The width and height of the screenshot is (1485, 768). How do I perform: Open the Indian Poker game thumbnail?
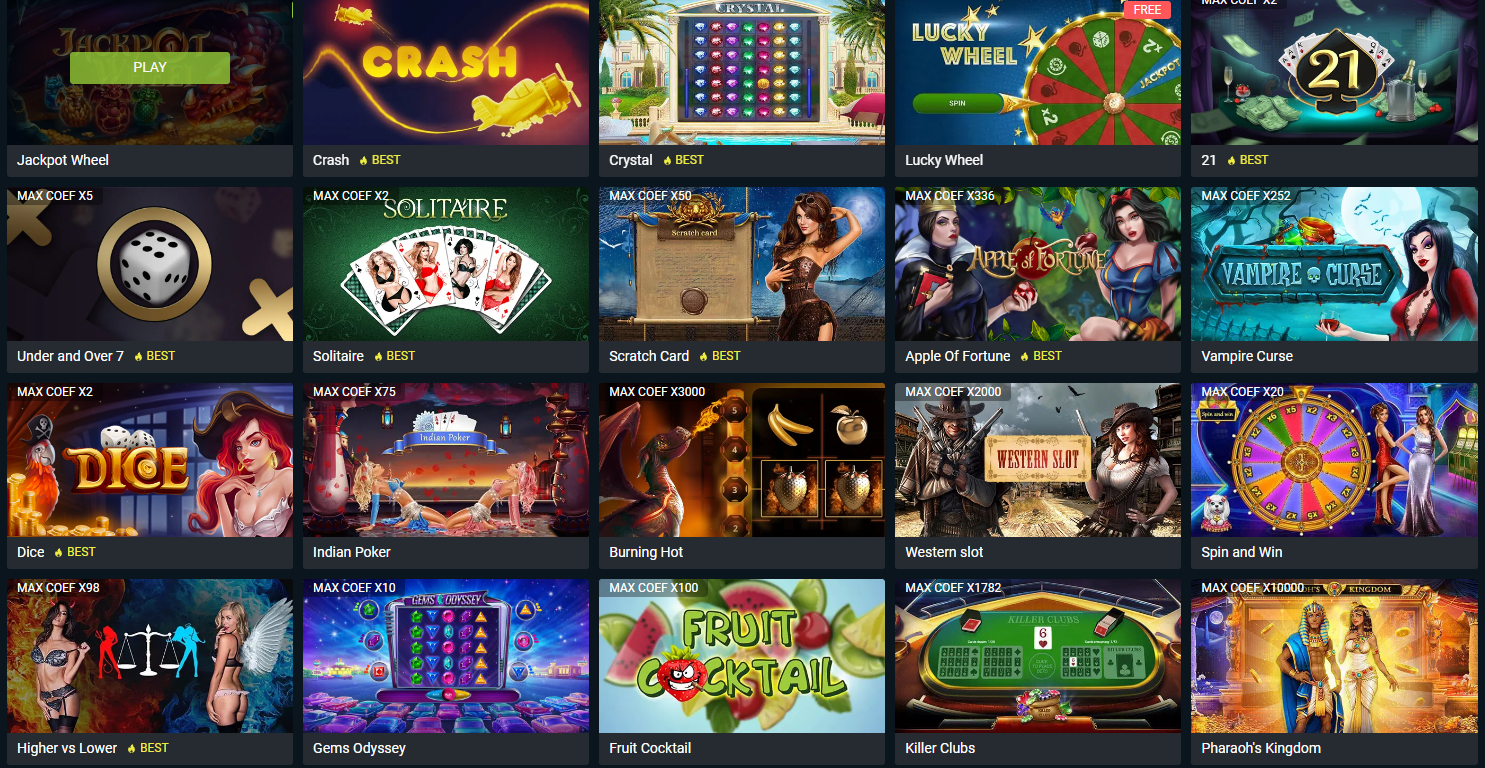[x=446, y=460]
